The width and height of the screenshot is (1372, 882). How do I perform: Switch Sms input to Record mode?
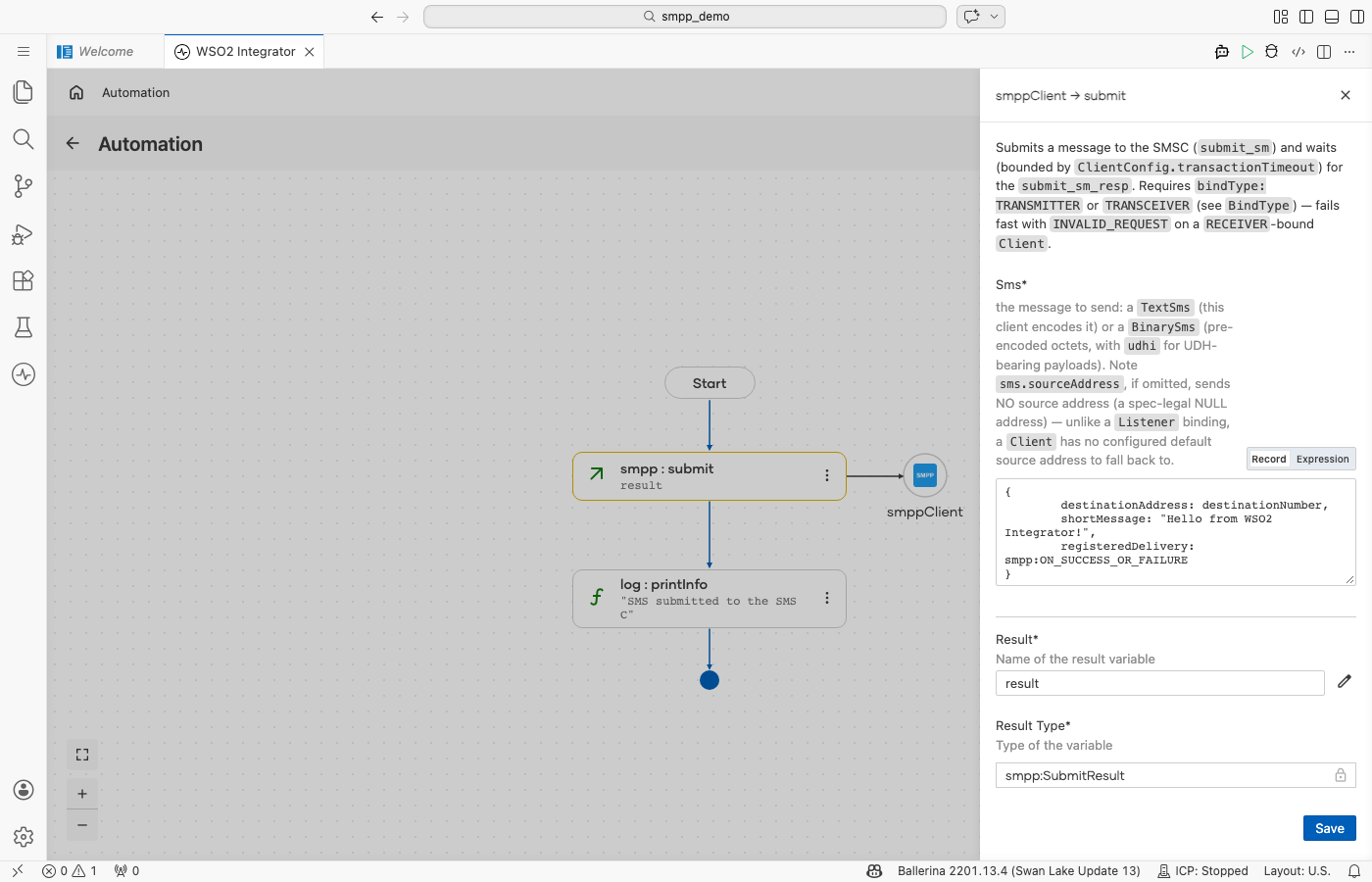pos(1269,459)
